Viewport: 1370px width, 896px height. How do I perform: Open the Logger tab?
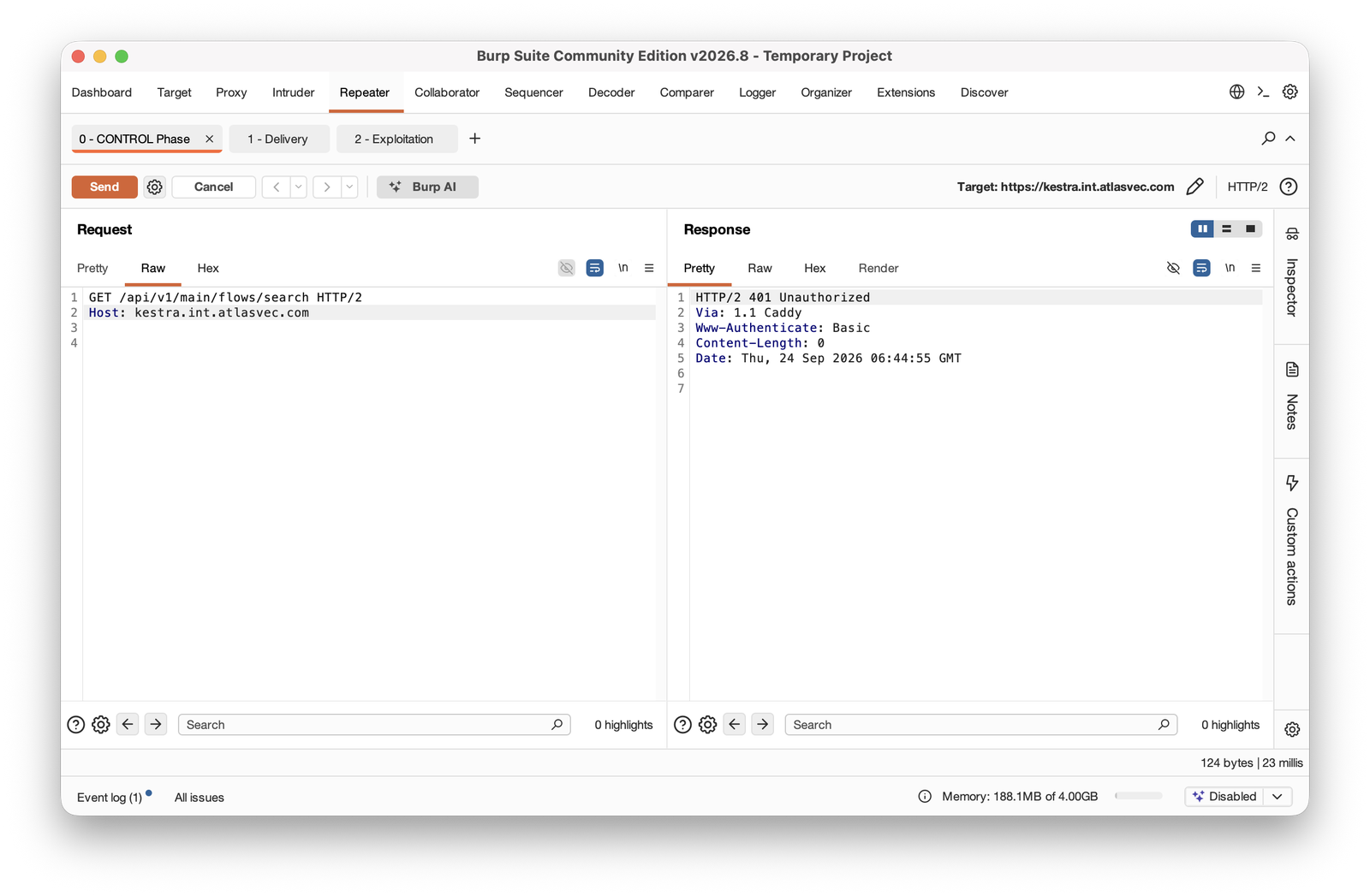pos(758,92)
